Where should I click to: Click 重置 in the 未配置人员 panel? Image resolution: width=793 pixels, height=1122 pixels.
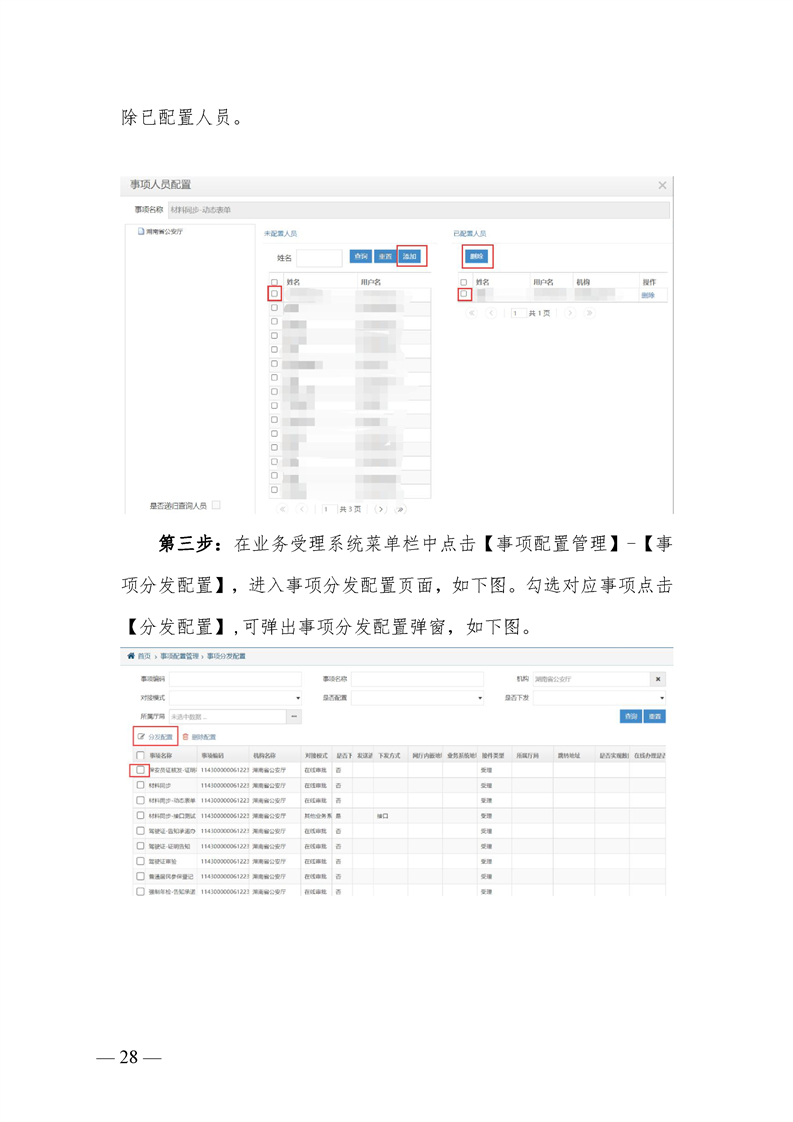tap(385, 256)
